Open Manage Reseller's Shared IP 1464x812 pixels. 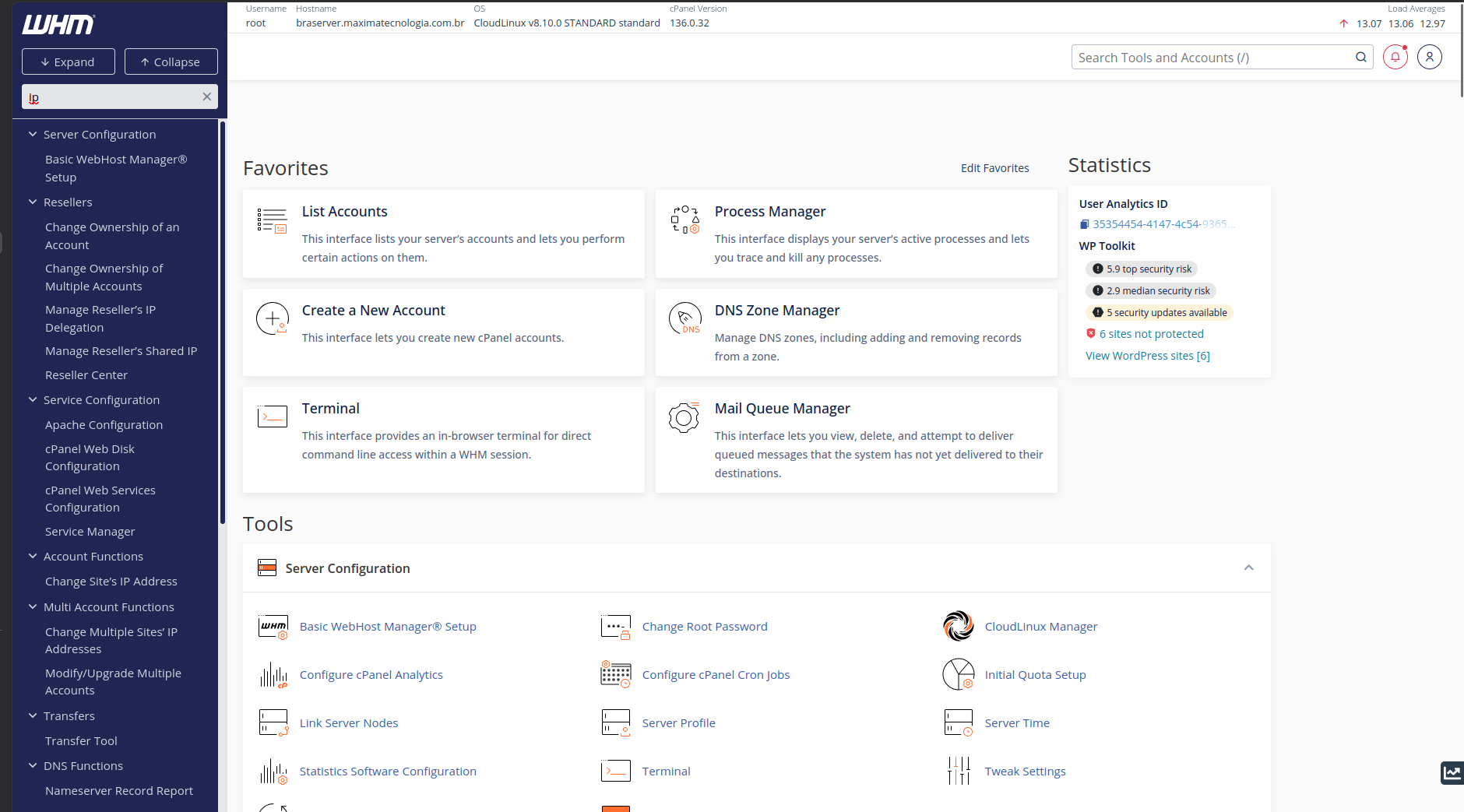click(x=121, y=350)
